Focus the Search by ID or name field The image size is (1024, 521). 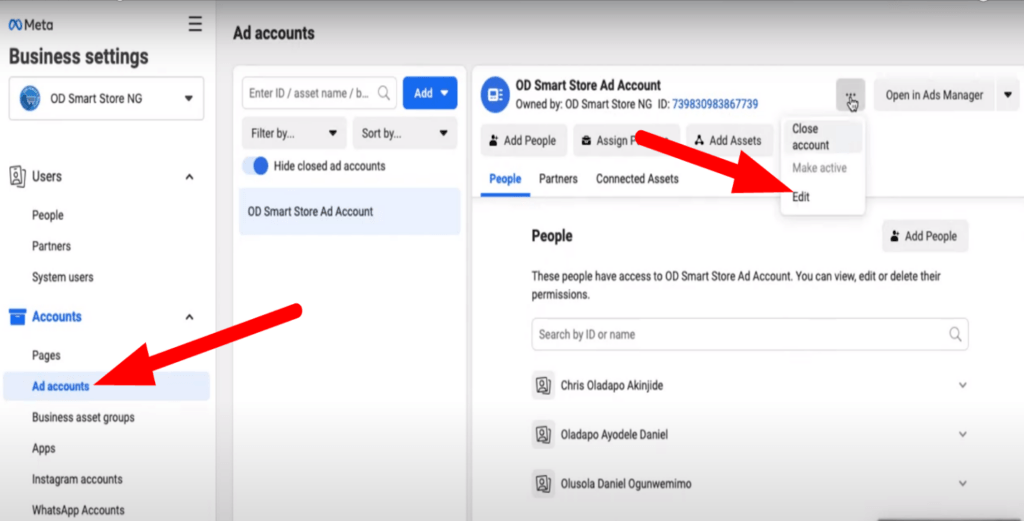pos(750,334)
